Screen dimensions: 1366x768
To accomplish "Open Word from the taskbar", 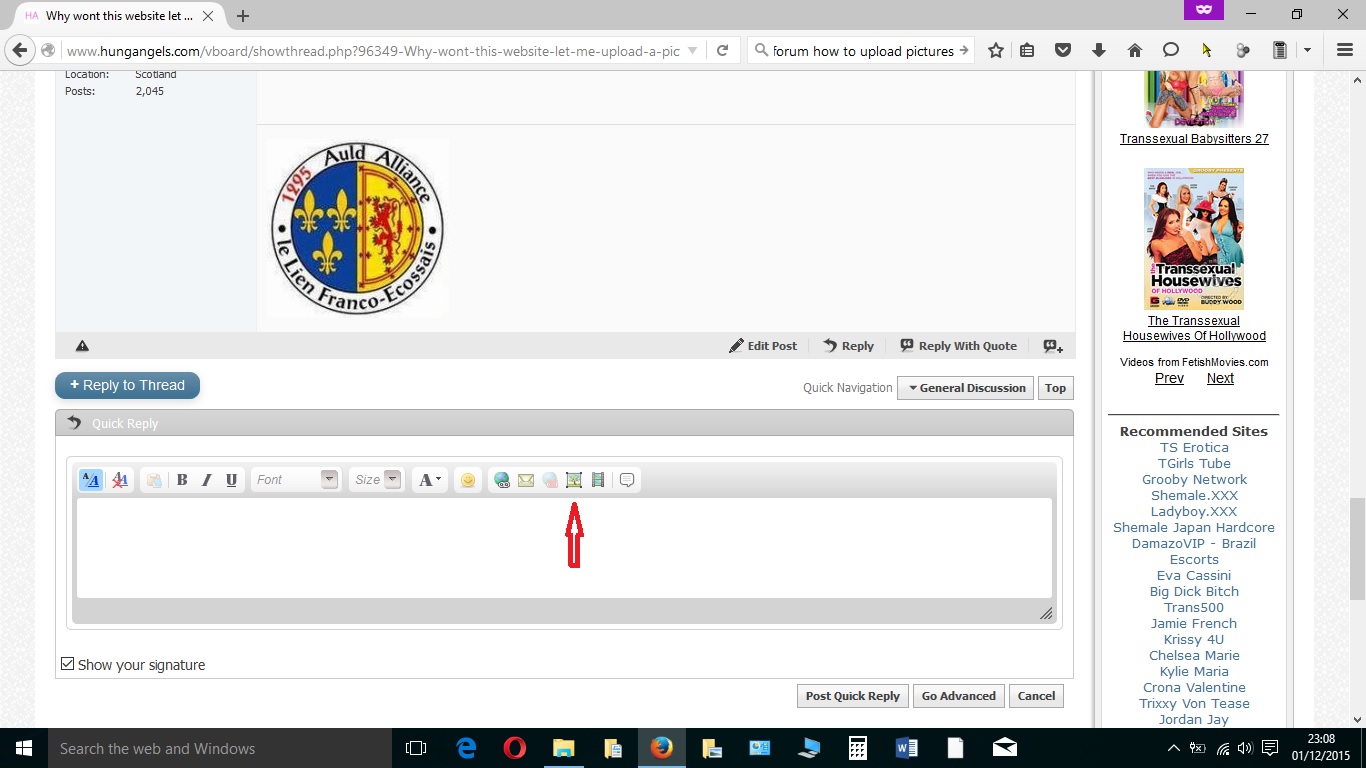I will click(x=907, y=748).
